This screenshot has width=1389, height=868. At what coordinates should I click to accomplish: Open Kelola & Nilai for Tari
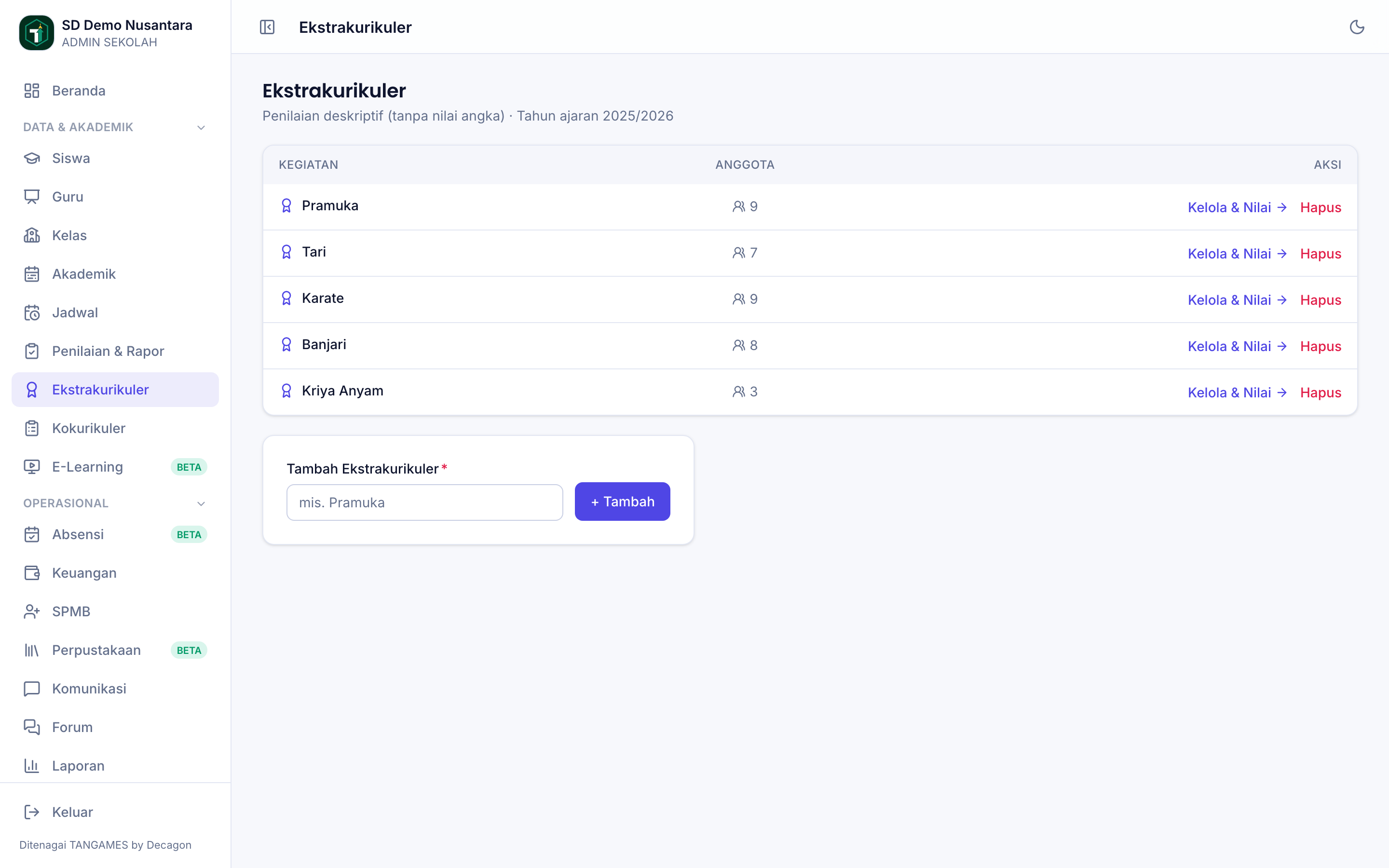[1238, 254]
